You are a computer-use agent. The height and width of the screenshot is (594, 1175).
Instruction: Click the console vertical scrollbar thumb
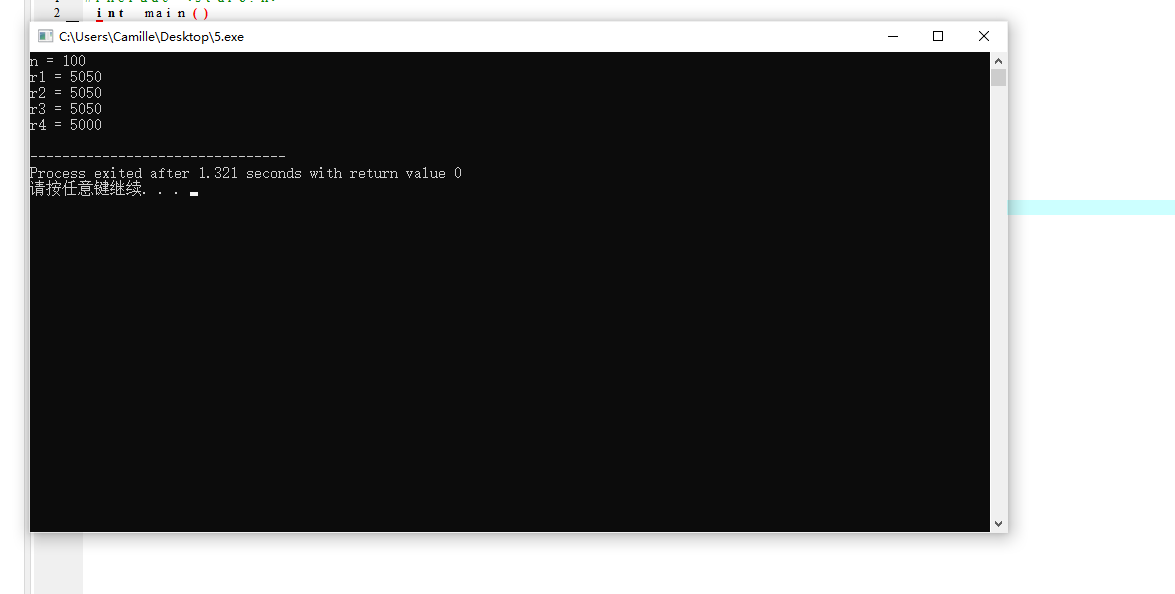[998, 78]
